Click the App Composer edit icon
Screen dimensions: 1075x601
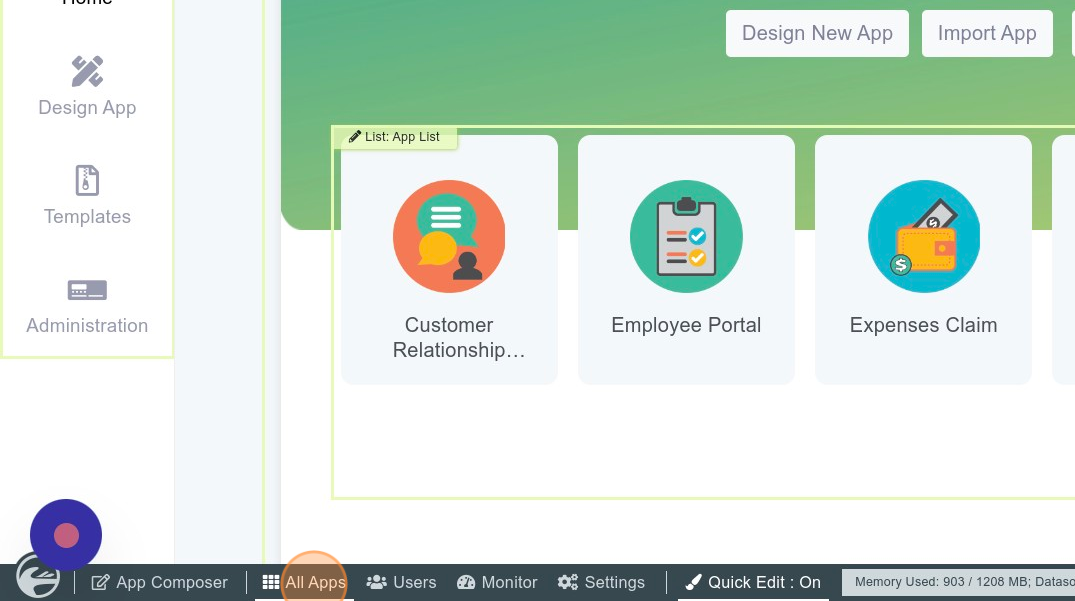[100, 582]
